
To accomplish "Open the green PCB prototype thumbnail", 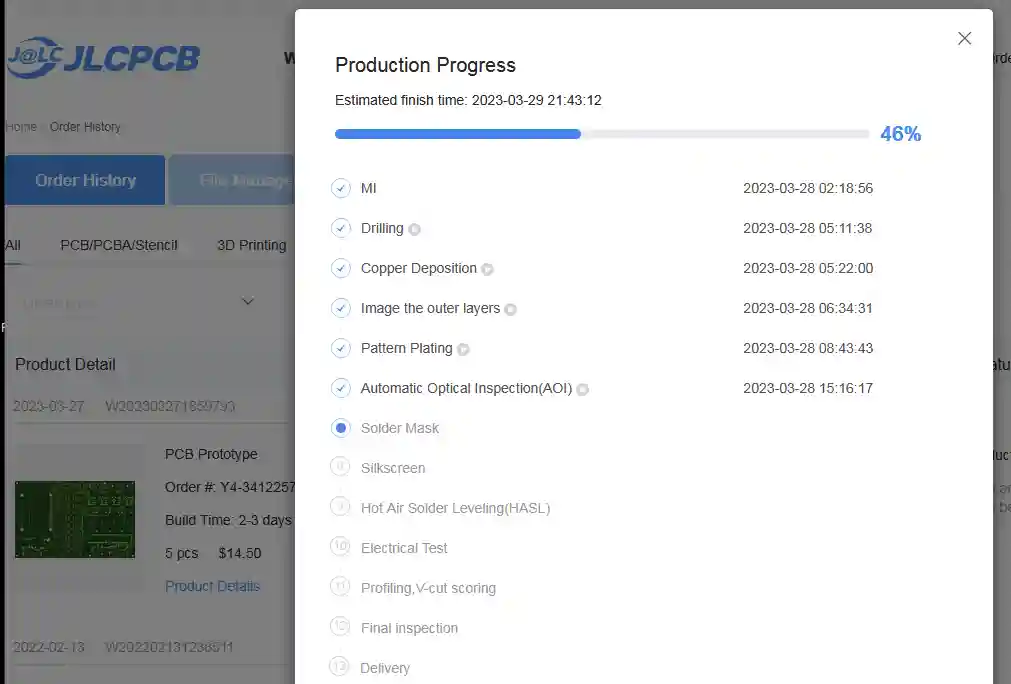I will tap(75, 519).
